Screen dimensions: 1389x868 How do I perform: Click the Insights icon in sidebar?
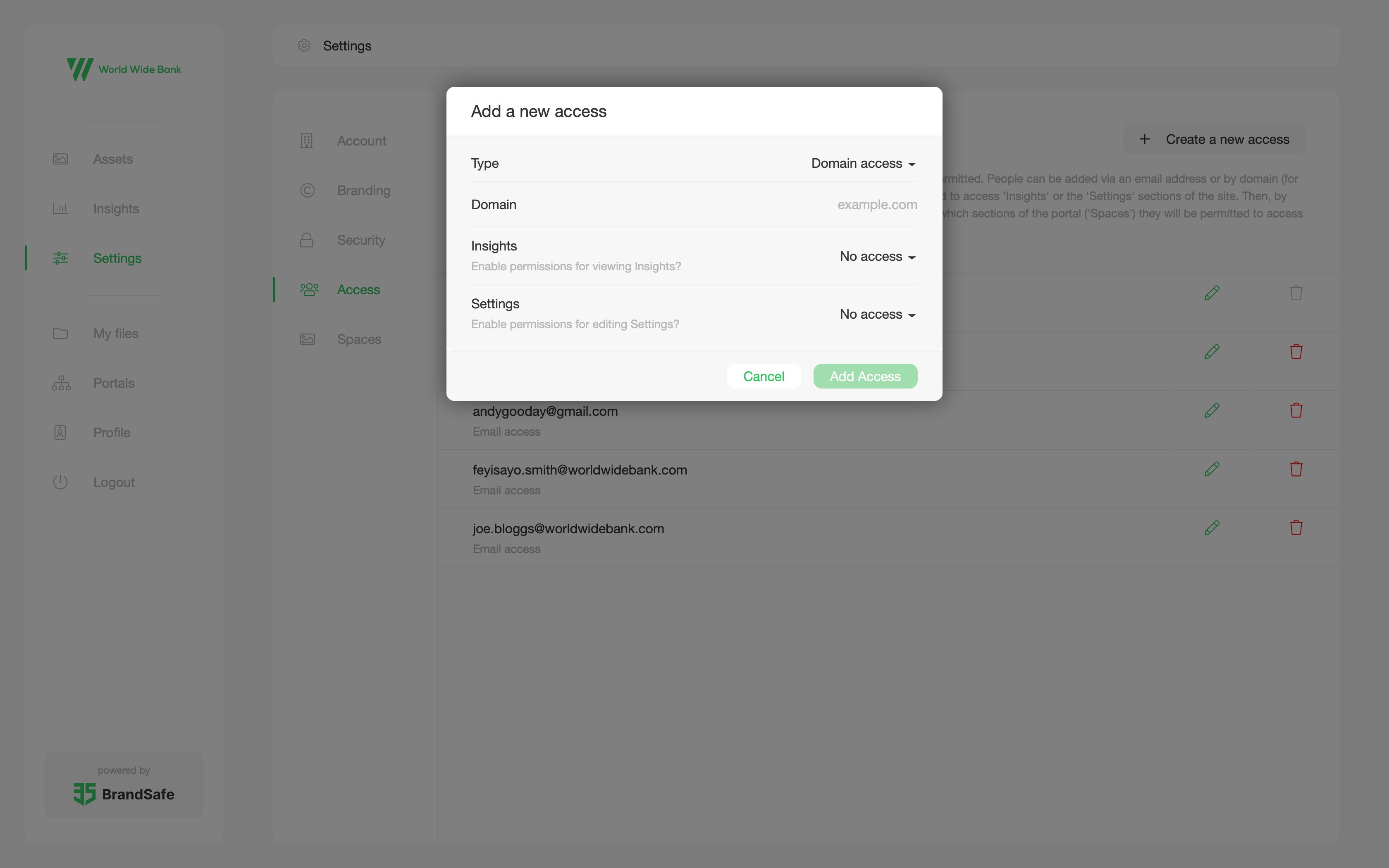pos(60,207)
